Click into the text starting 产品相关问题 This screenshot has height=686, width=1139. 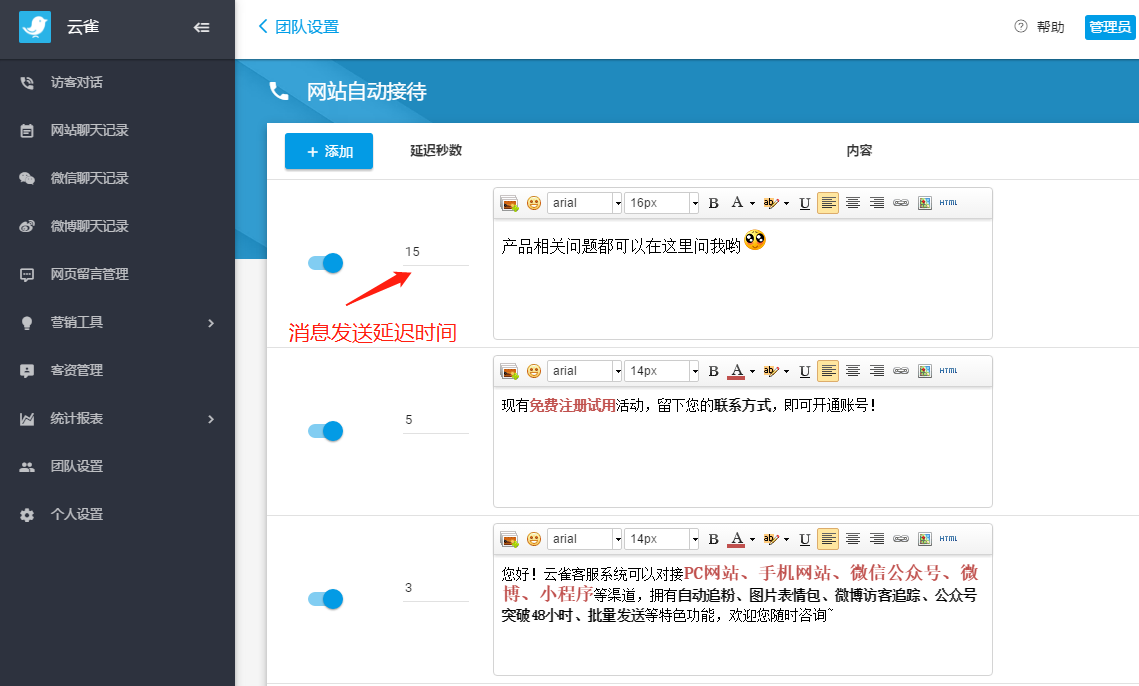621,246
